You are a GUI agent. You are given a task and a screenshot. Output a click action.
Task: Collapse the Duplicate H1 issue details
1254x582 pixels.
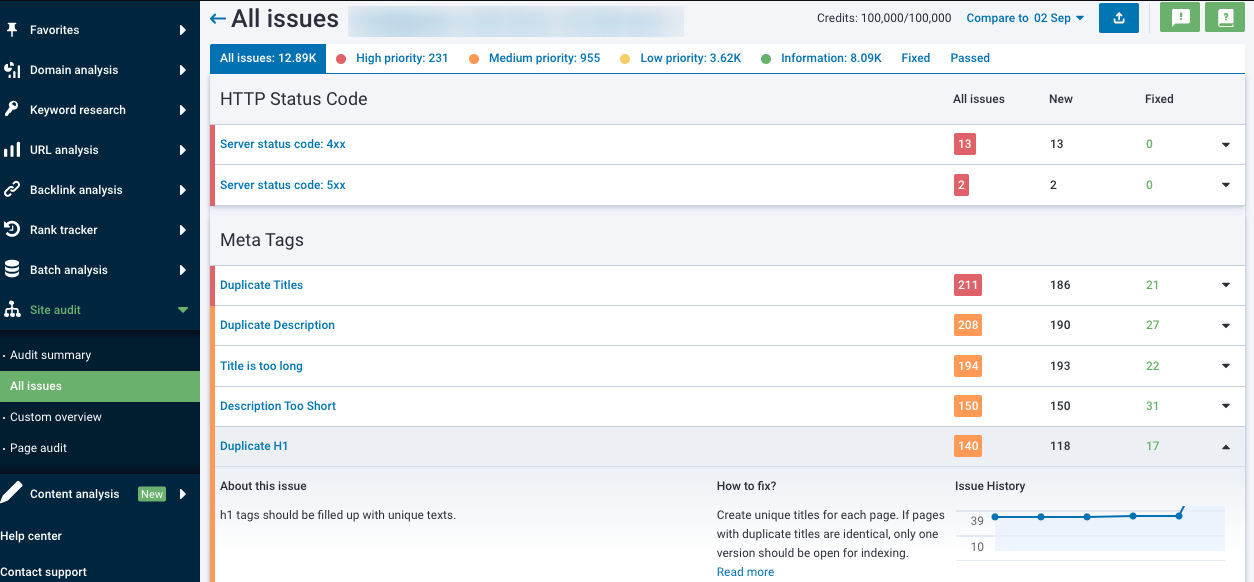[1226, 447]
